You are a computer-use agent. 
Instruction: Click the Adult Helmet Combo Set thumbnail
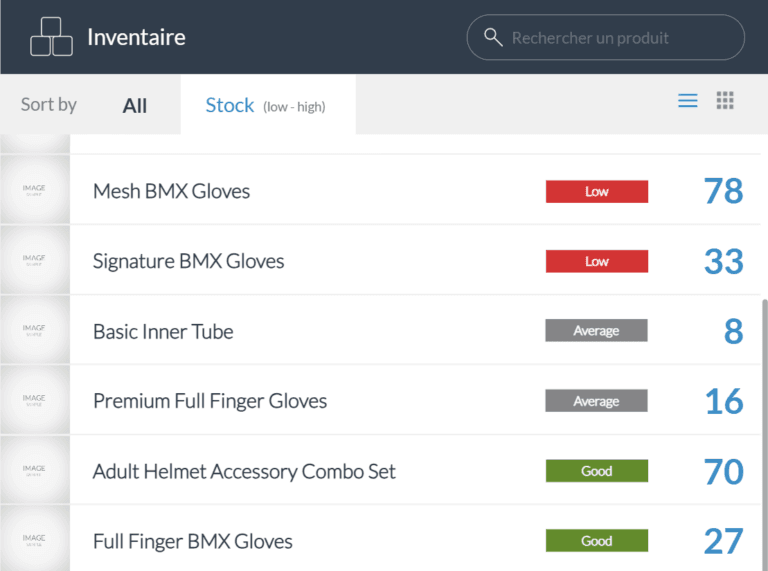34,470
